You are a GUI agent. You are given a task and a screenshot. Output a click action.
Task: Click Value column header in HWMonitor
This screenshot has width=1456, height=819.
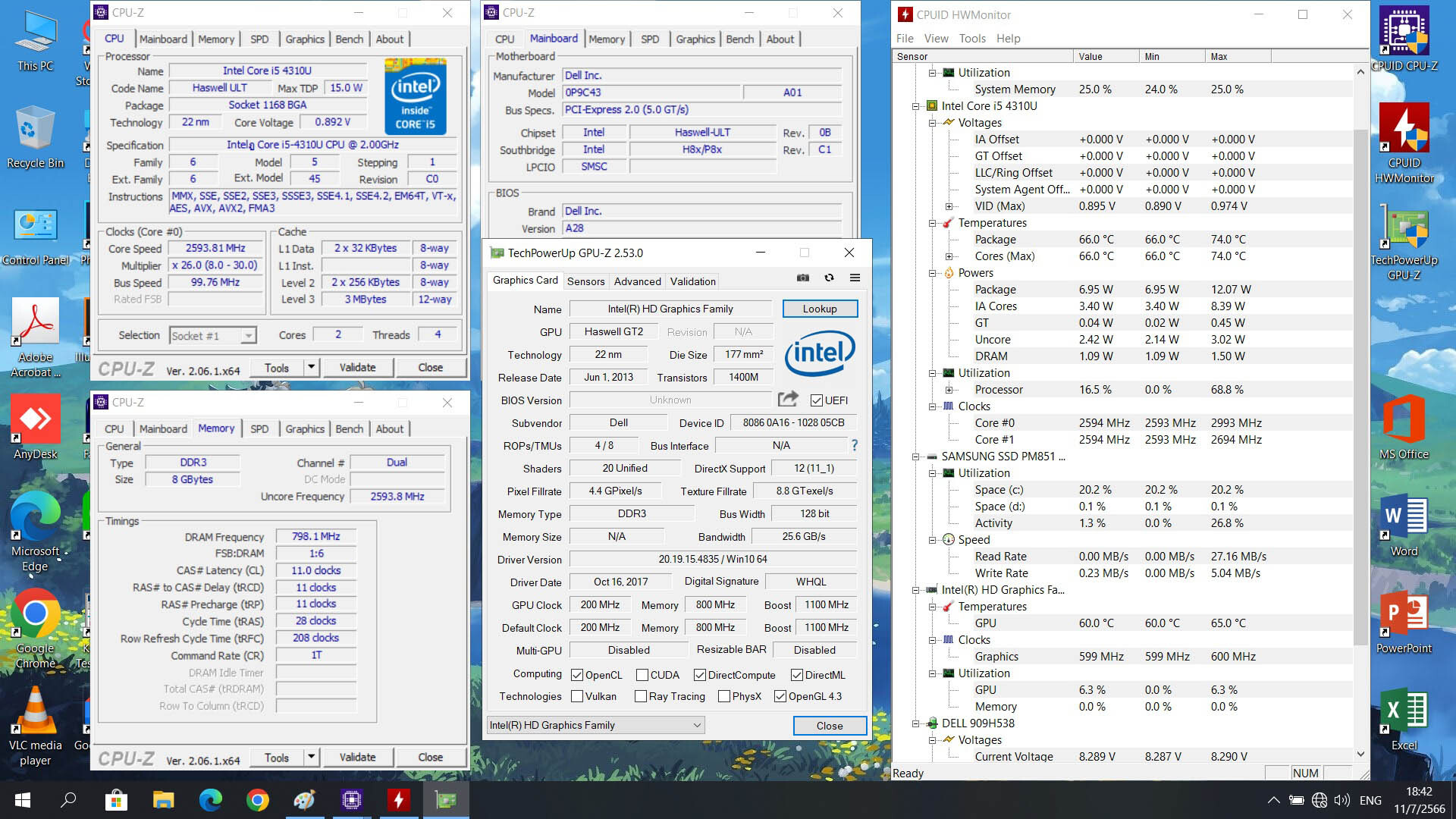[x=1106, y=56]
